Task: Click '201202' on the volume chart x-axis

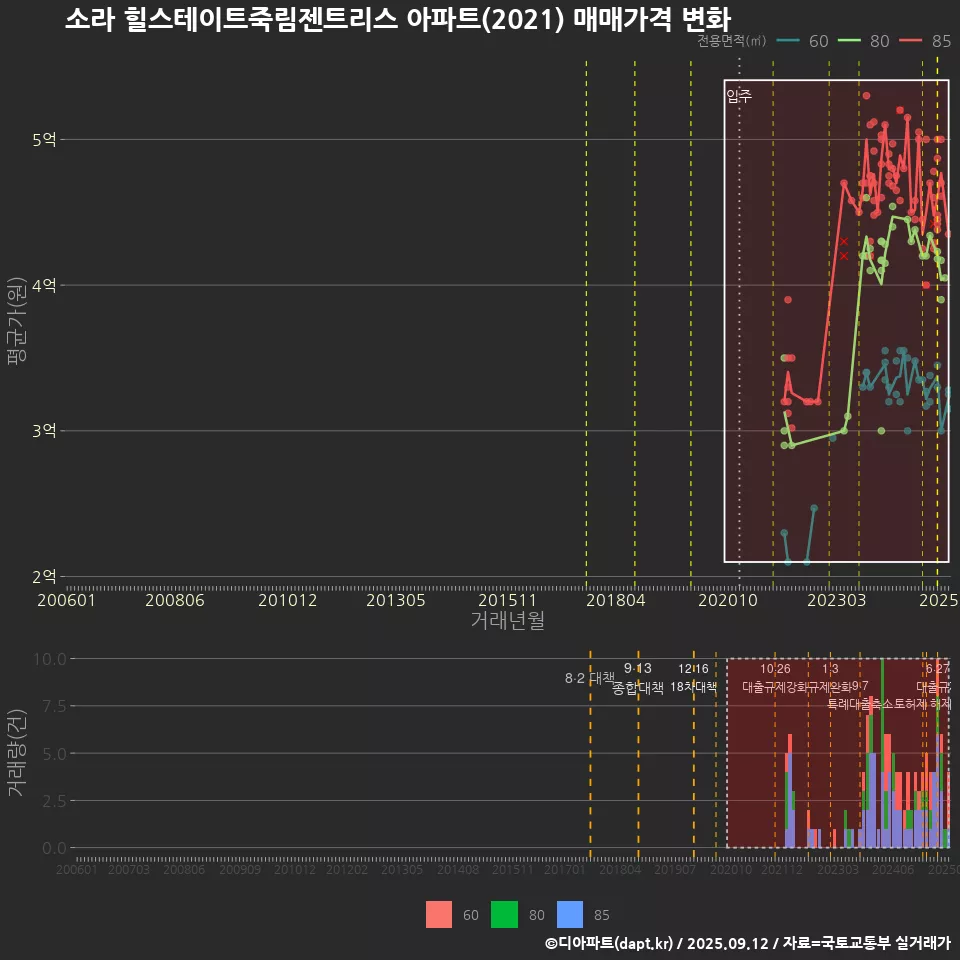Action: click(347, 869)
